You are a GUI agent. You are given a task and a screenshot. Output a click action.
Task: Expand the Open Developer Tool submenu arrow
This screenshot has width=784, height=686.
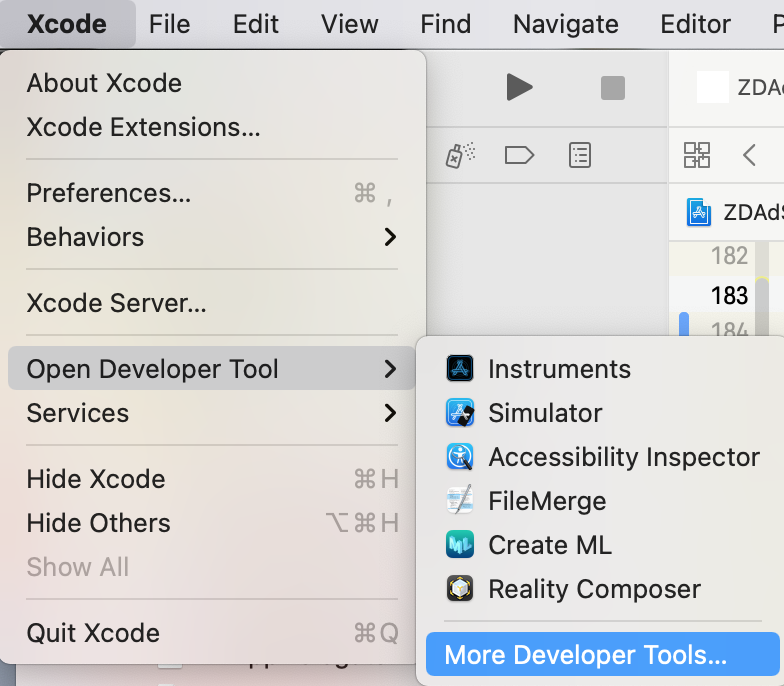[x=390, y=369]
